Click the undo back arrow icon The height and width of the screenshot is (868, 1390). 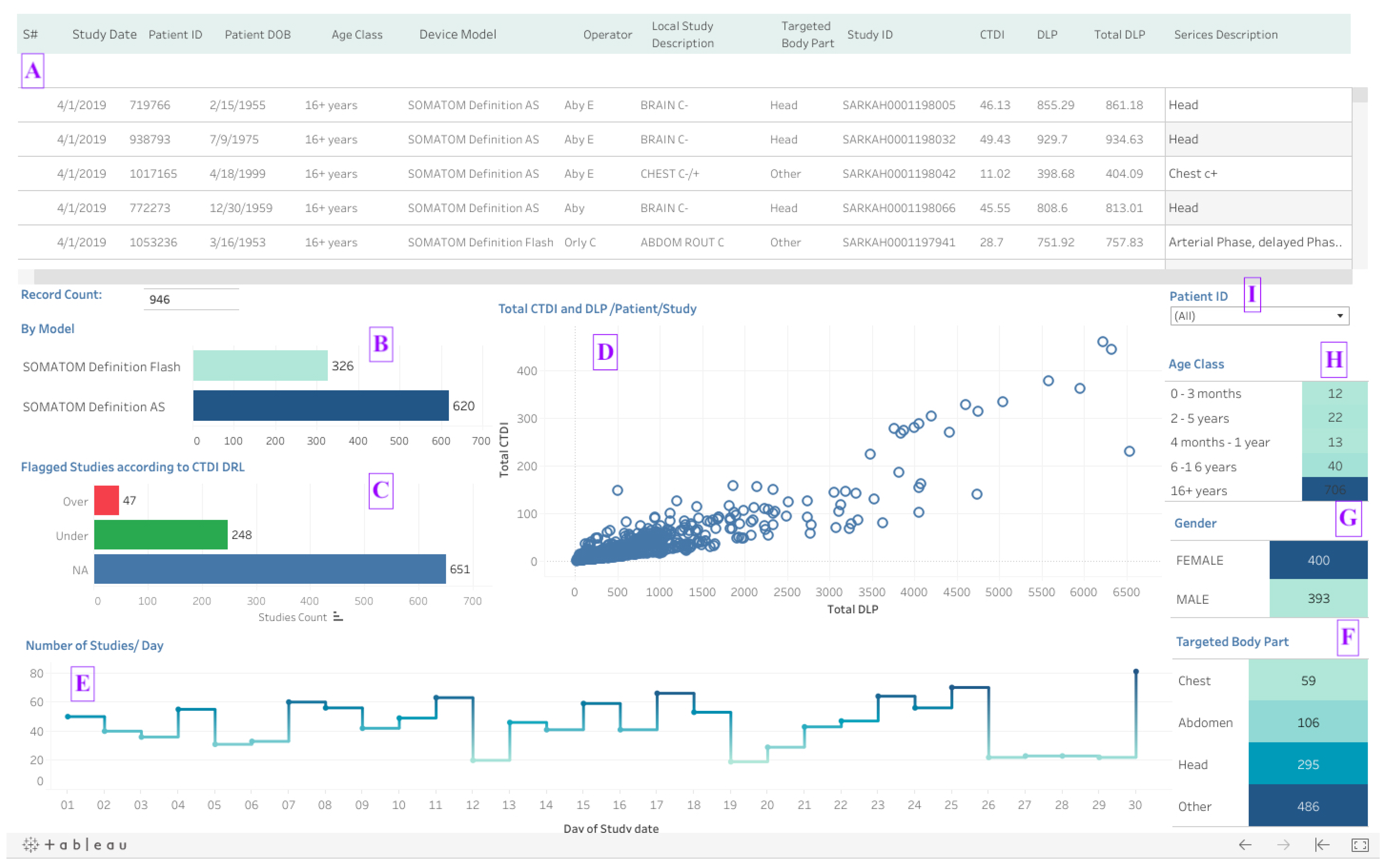1245,844
